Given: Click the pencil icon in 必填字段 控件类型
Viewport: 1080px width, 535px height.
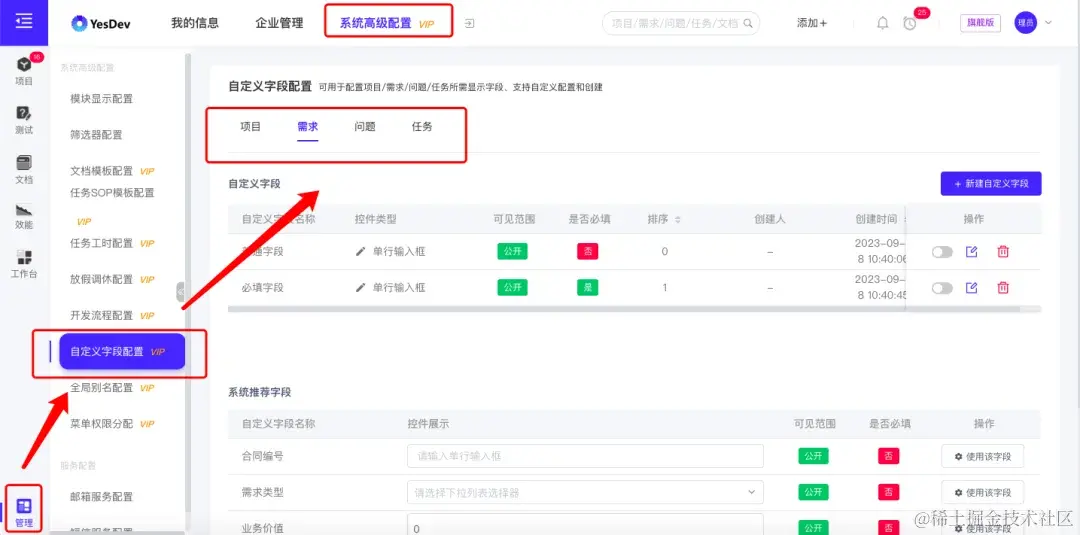Looking at the screenshot, I should 360,288.
